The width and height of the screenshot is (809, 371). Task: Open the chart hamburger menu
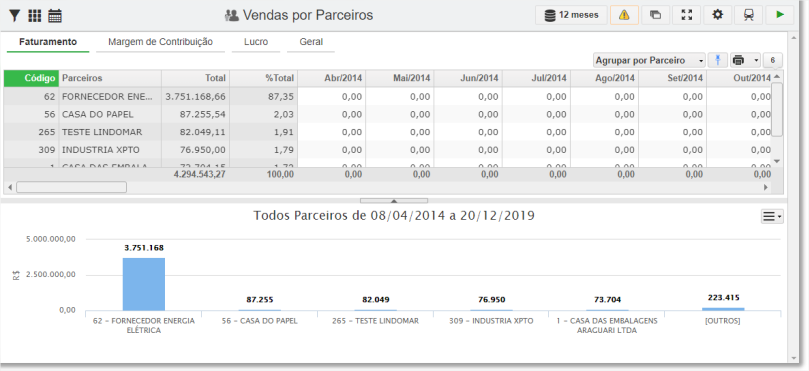[772, 217]
